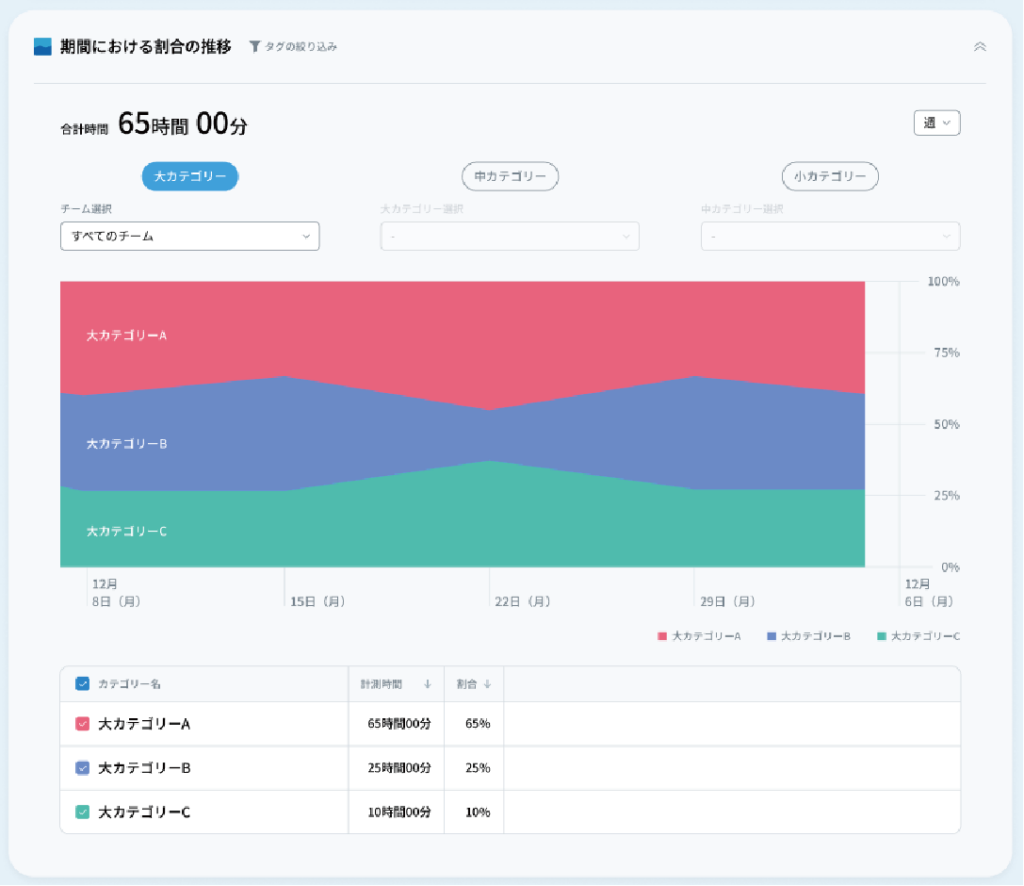Viewport: 1024px width, 886px height.
Task: Click the タグの絞り込み filter link
Action: coord(300,46)
